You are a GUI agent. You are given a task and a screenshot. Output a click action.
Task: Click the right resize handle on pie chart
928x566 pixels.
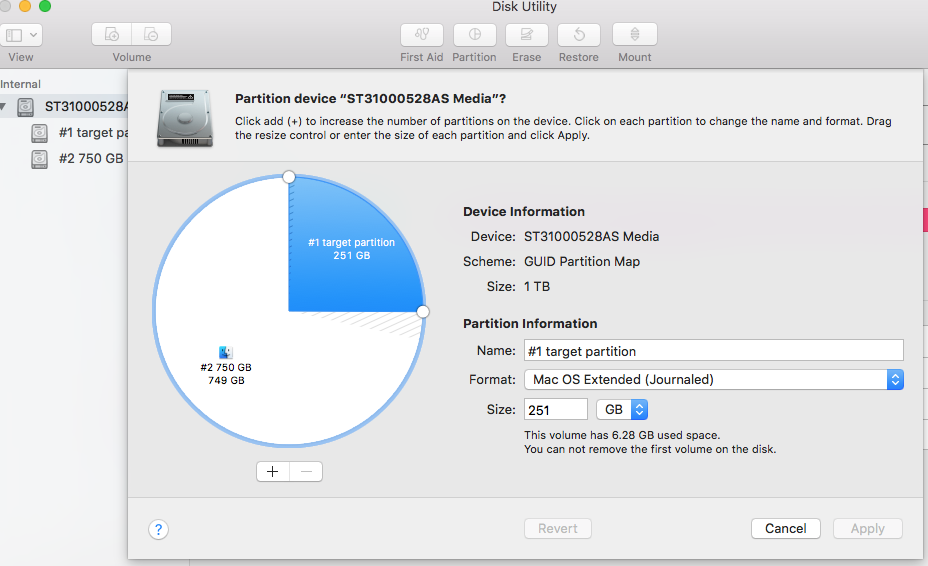(x=423, y=311)
